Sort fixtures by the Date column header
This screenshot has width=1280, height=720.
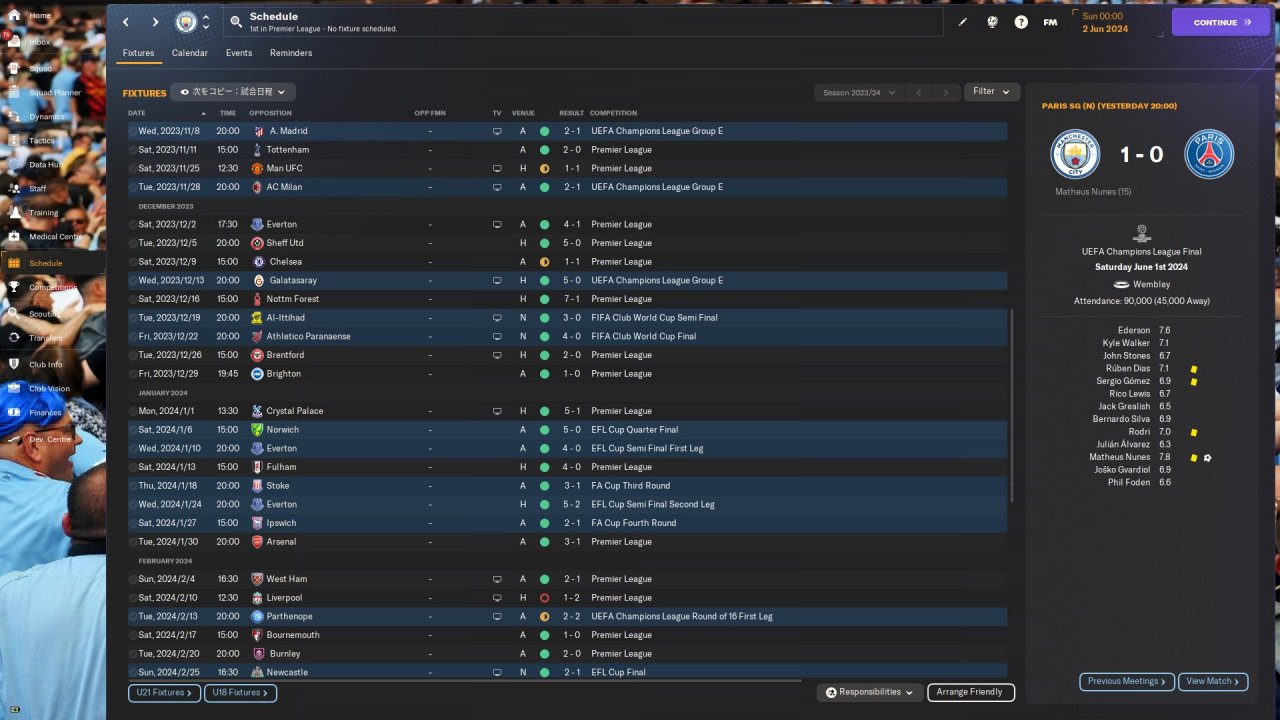click(137, 113)
